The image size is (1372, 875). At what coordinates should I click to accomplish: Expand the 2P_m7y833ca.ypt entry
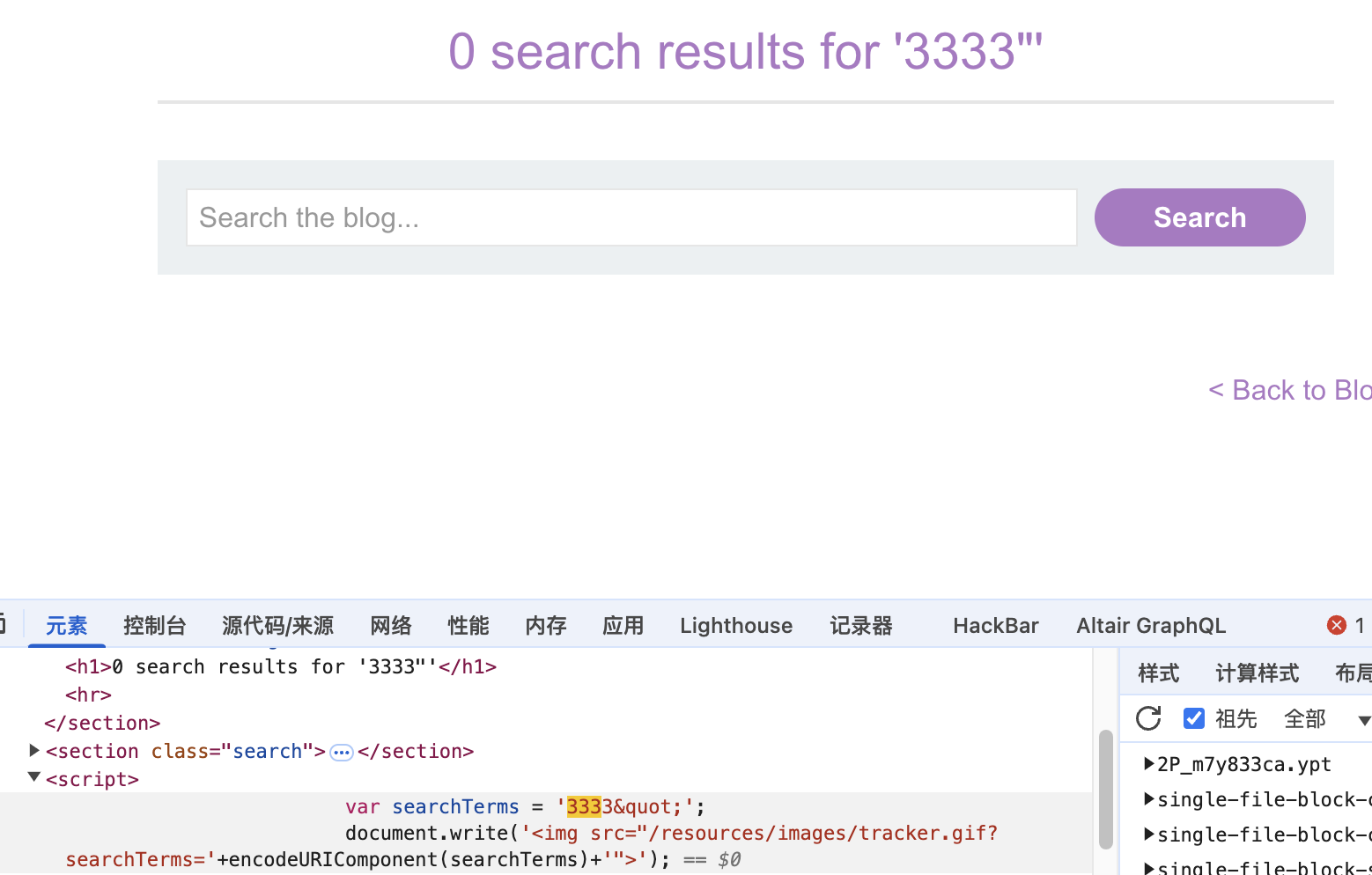pos(1148,764)
